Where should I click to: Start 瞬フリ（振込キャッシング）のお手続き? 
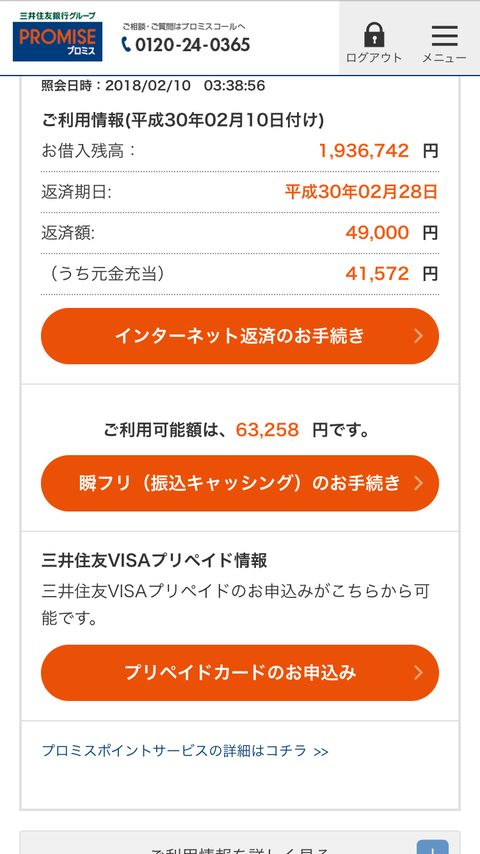pyautogui.click(x=240, y=483)
